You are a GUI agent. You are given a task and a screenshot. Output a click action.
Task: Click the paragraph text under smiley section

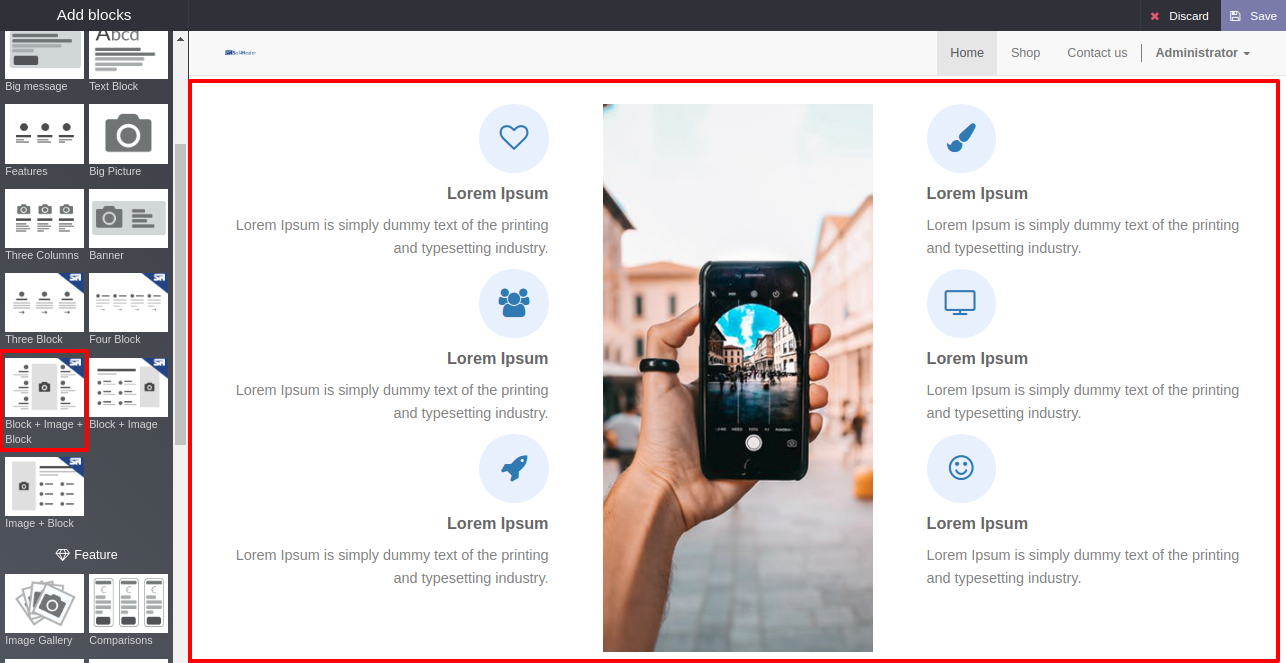tap(1083, 567)
